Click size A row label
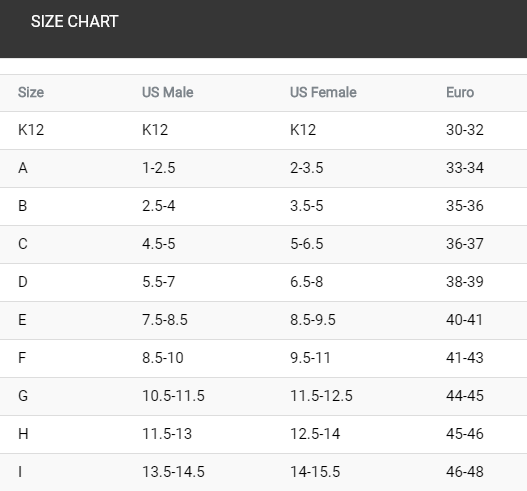This screenshot has height=491, width=527. click(x=23, y=168)
